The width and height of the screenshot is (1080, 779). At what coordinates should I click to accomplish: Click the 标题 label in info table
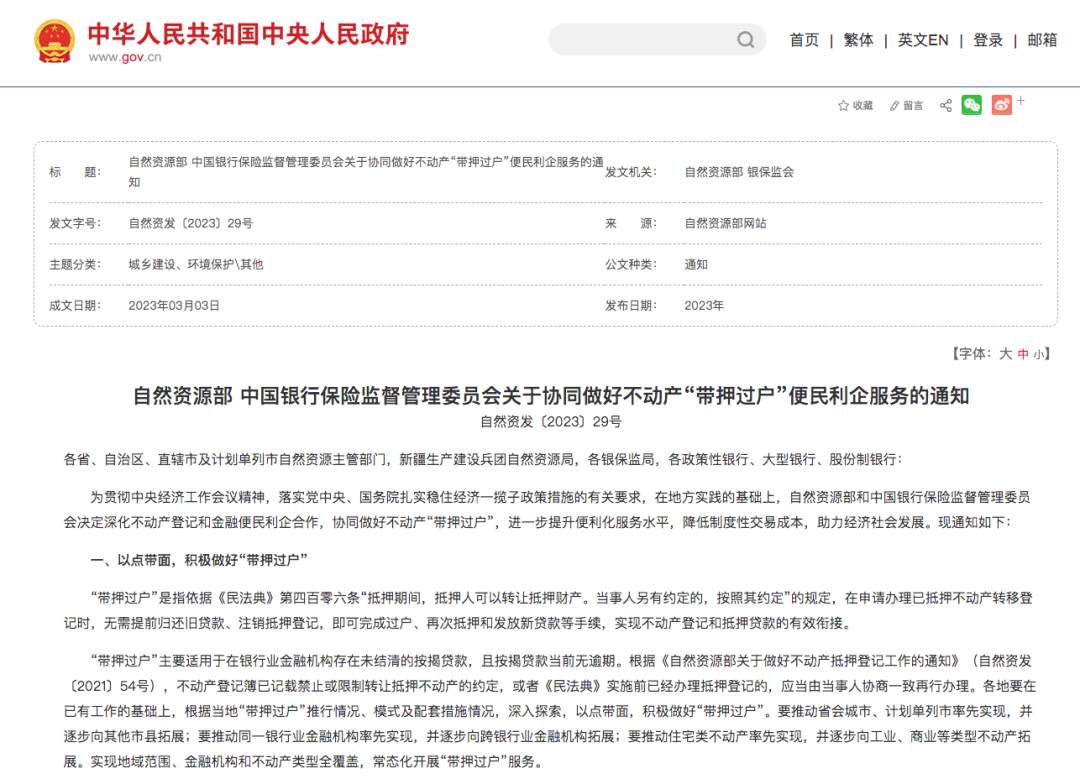point(75,172)
